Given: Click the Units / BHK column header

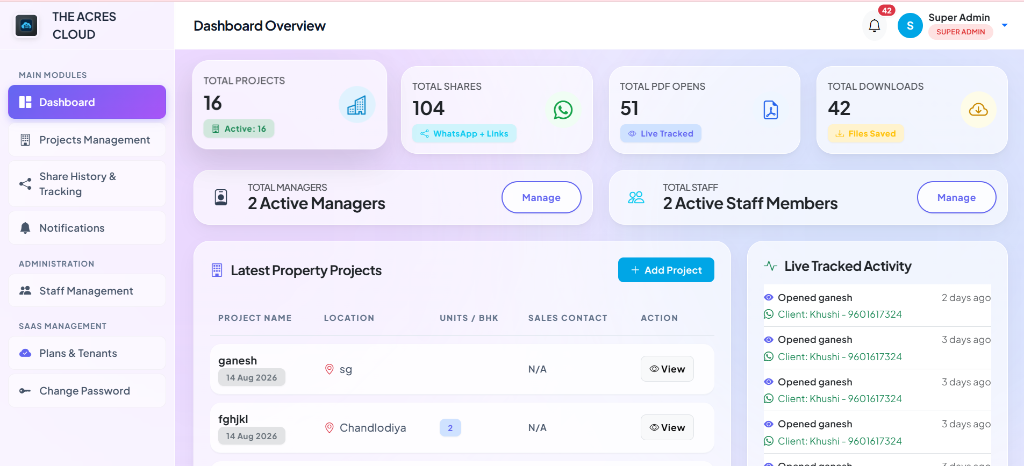Looking at the screenshot, I should (469, 318).
